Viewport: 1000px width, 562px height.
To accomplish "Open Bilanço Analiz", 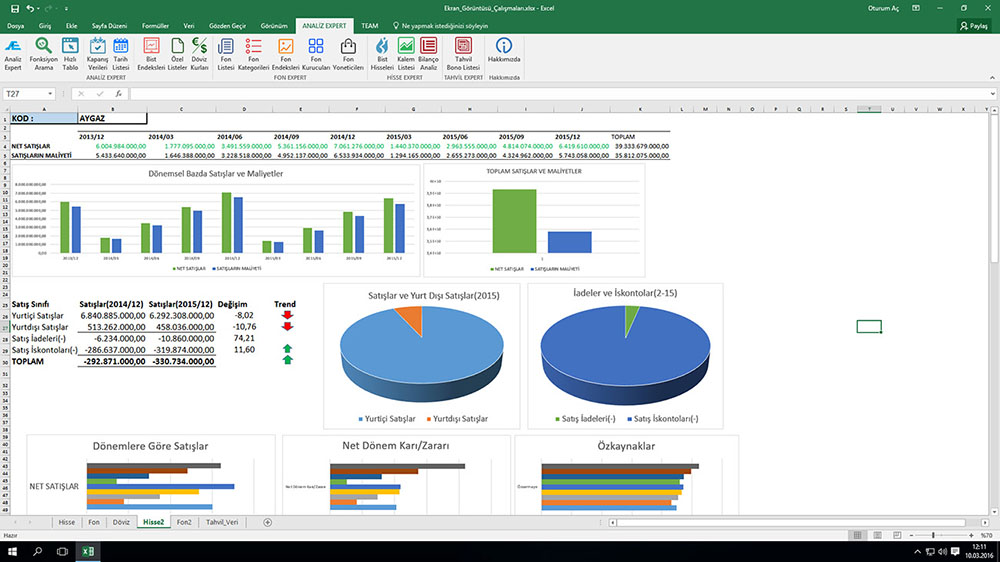I will coord(429,54).
